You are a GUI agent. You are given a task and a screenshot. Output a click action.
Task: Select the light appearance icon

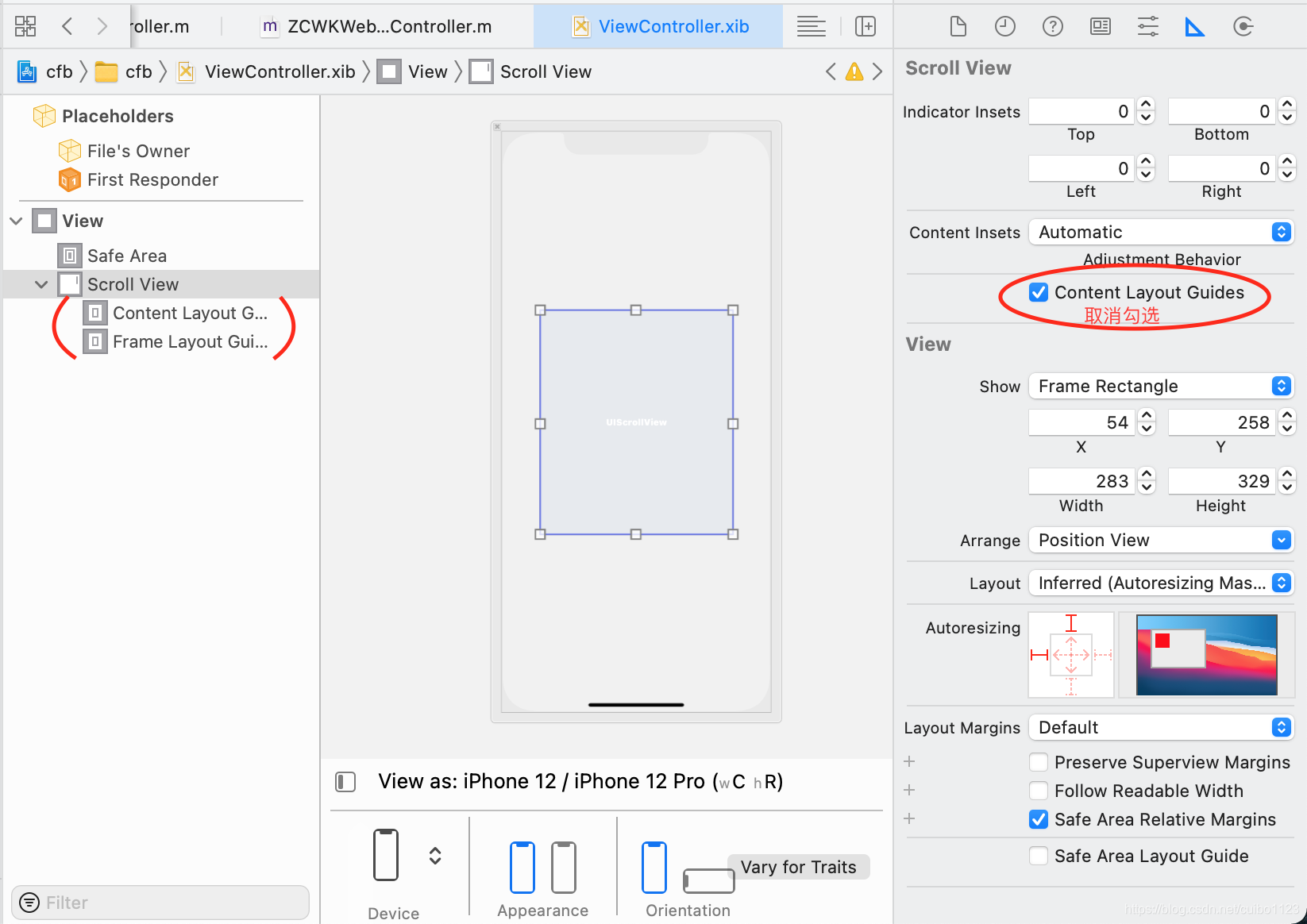[522, 867]
